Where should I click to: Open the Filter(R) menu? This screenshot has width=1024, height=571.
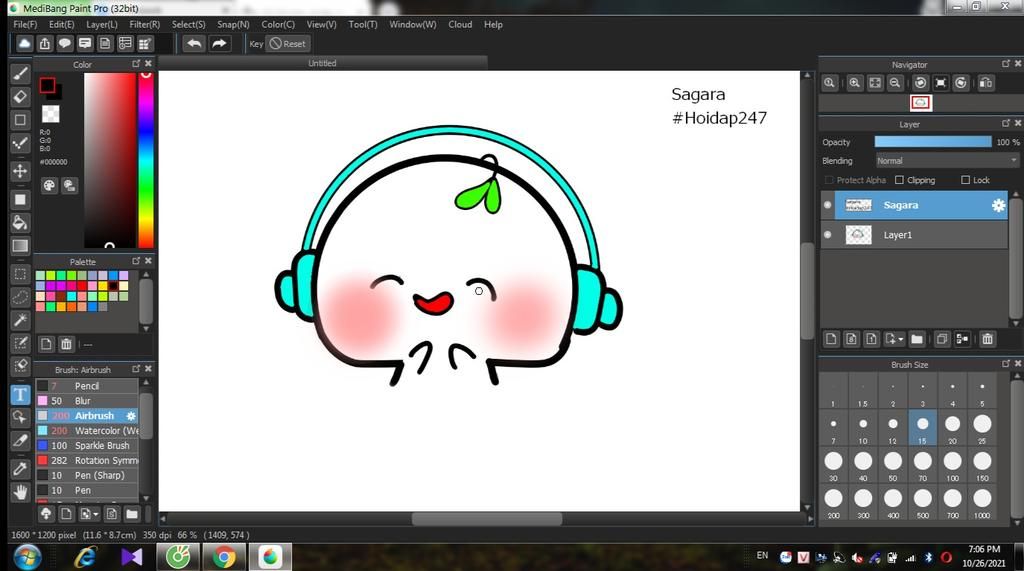144,24
